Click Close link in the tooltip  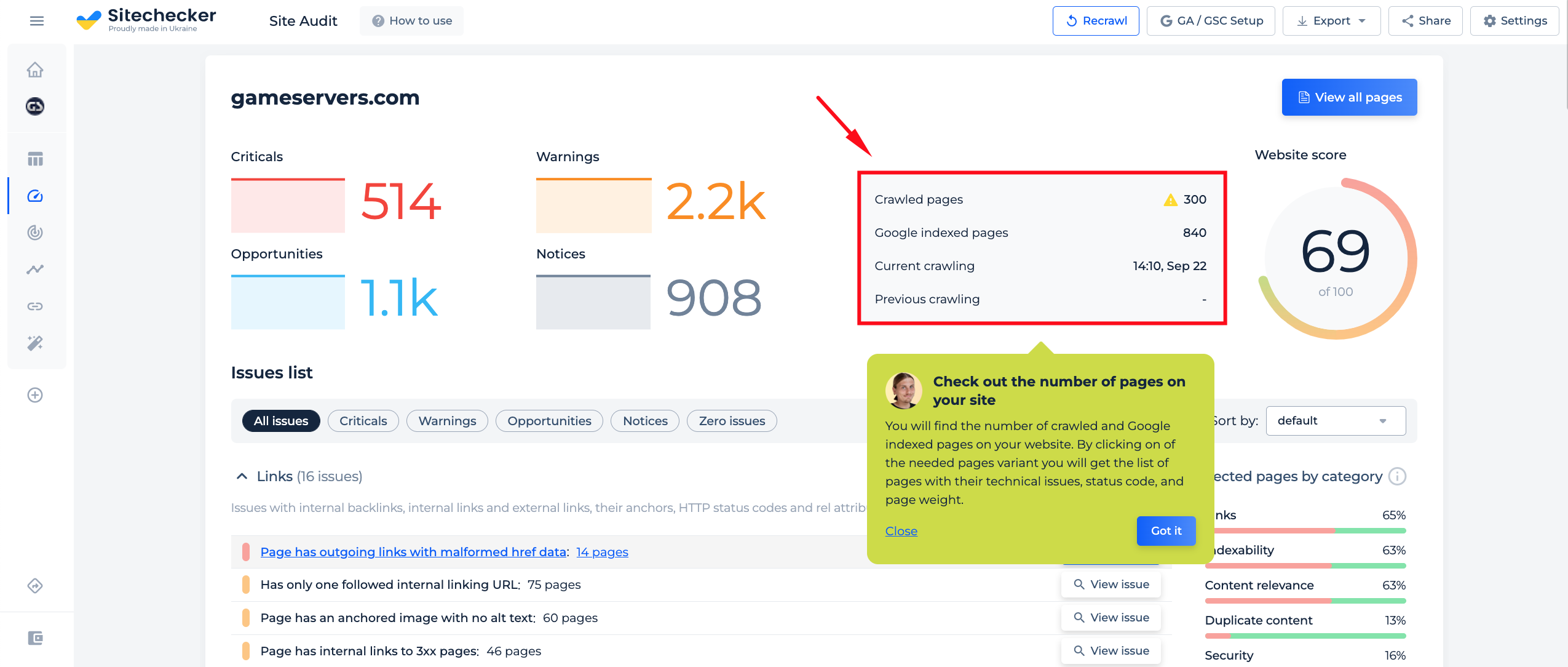(901, 531)
